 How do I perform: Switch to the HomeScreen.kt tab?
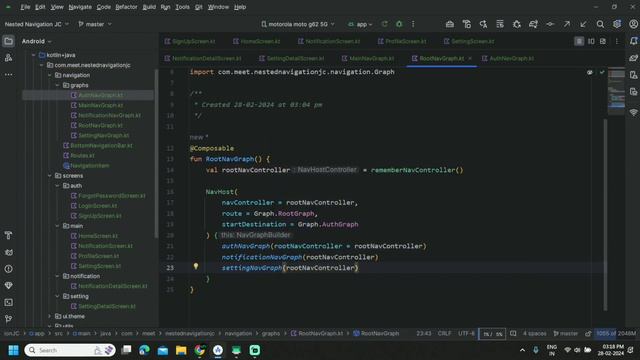[x=257, y=41]
